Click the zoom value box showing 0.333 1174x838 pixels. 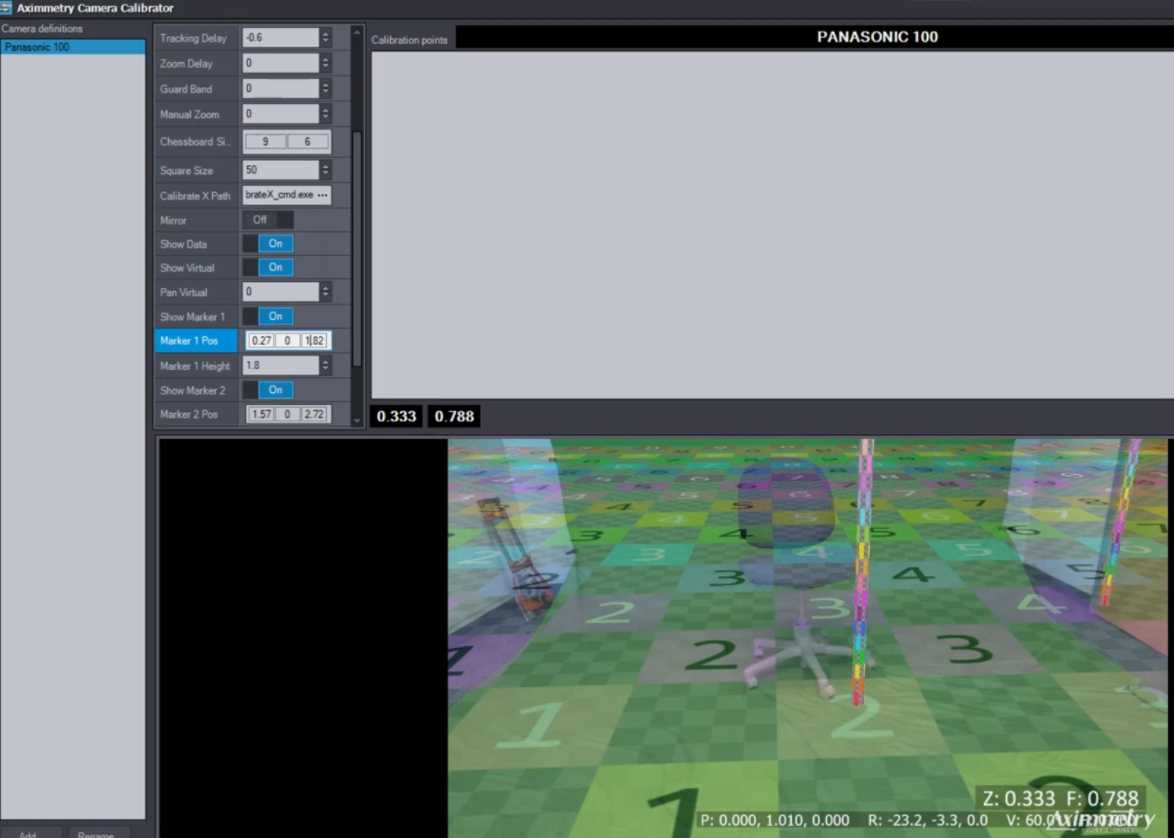[x=396, y=416]
